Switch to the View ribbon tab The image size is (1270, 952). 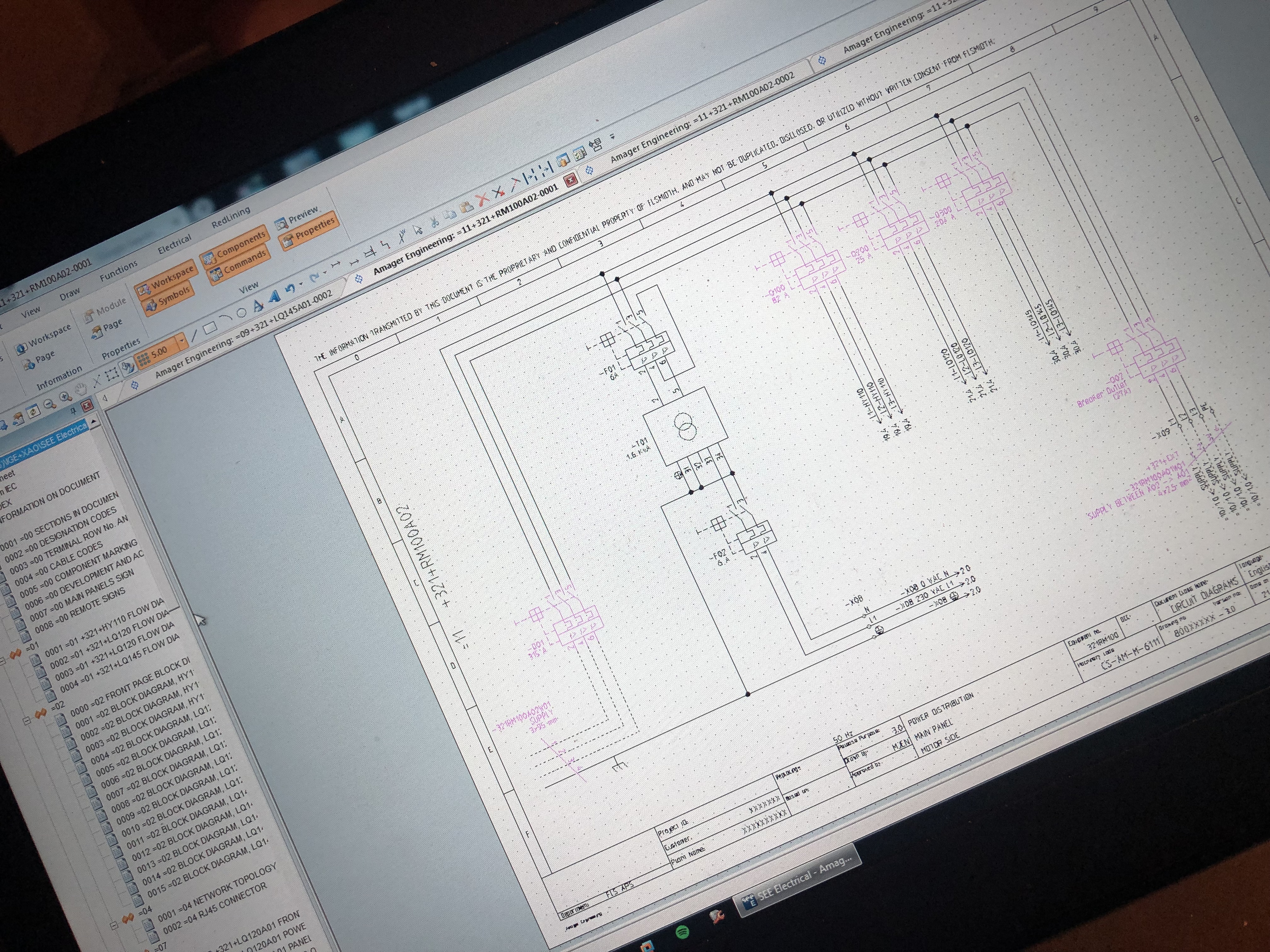[31, 312]
